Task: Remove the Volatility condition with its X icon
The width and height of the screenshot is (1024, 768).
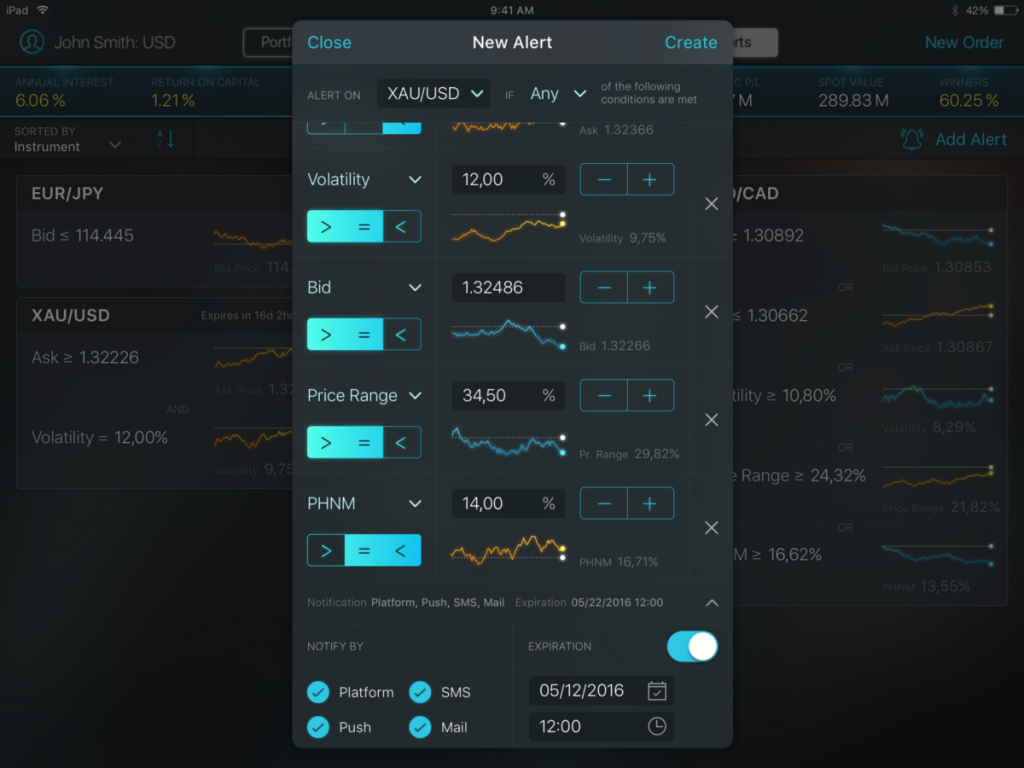Action: (711, 203)
